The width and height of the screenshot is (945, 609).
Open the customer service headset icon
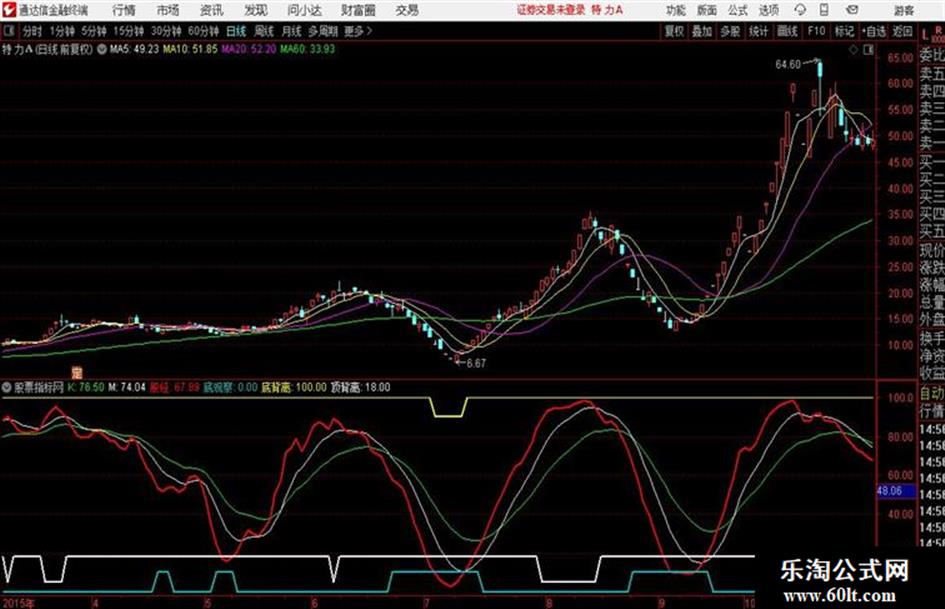coord(800,10)
